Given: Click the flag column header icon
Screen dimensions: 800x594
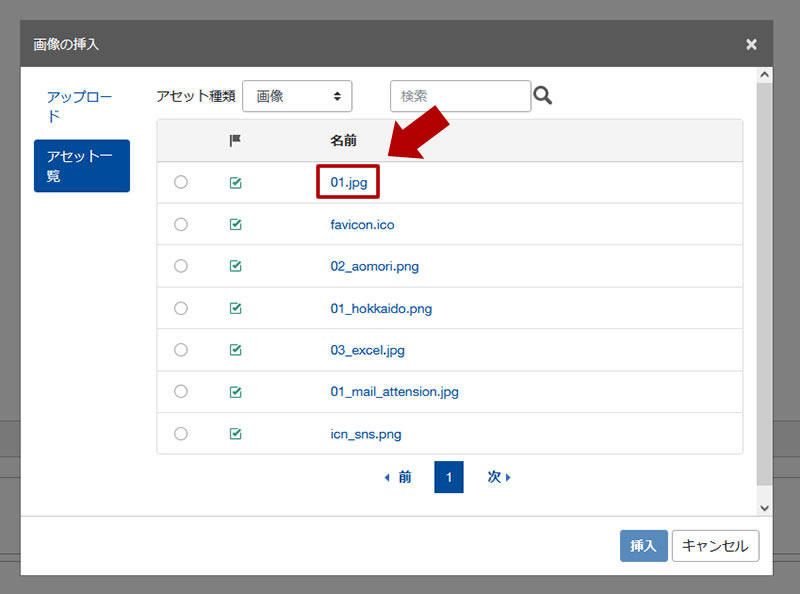Looking at the screenshot, I should click(x=235, y=141).
